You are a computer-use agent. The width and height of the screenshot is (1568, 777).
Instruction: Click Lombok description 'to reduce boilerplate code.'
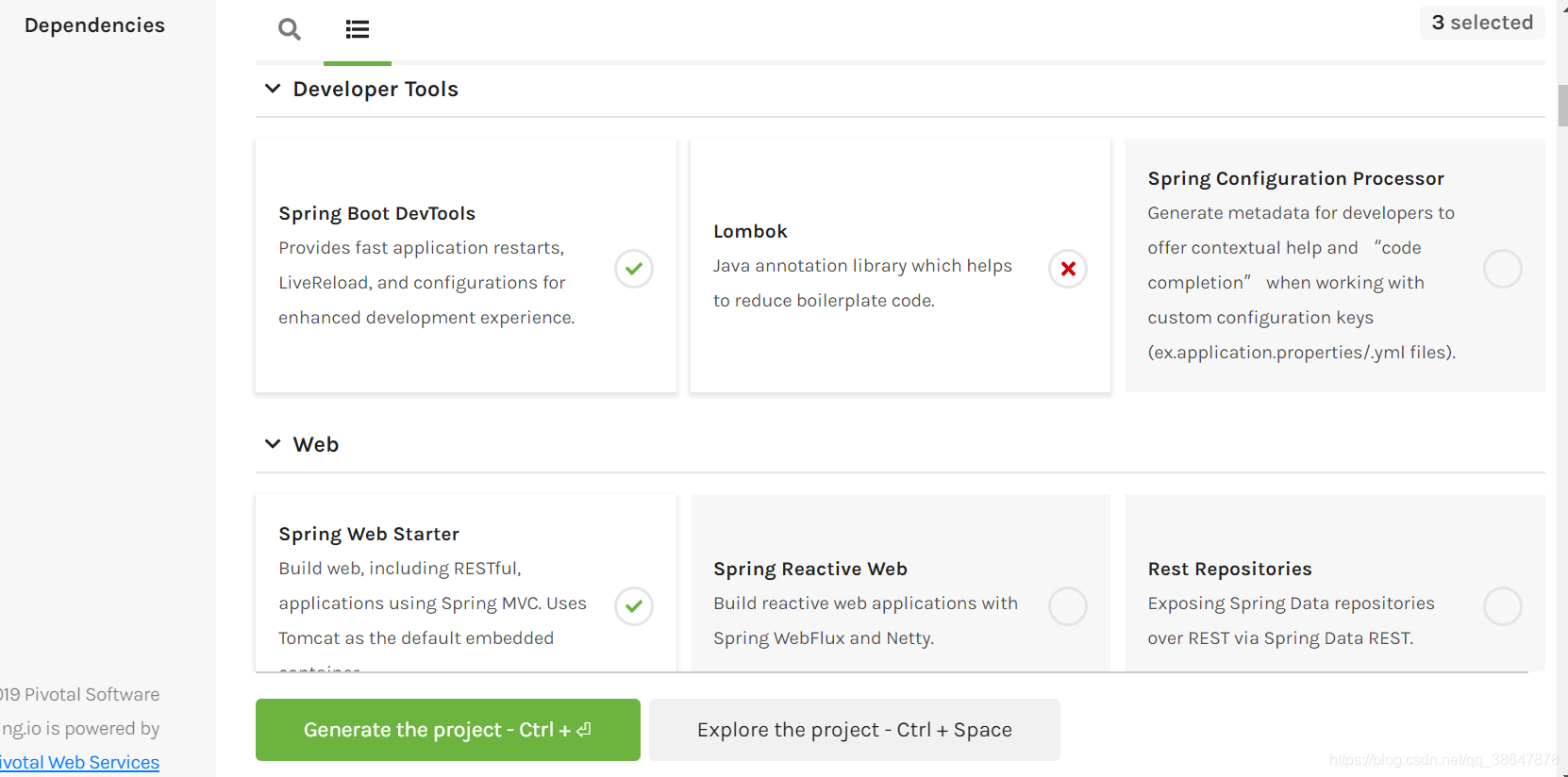pyautogui.click(x=824, y=301)
